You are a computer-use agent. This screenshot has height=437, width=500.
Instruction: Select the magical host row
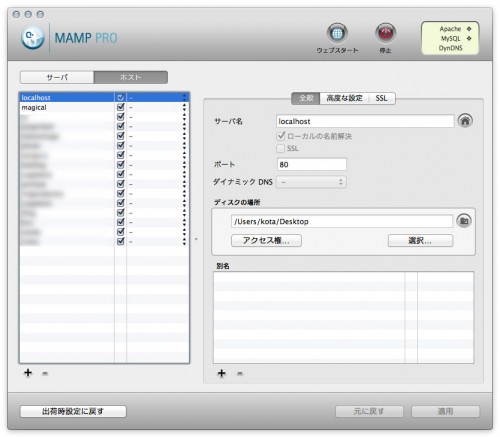104,107
